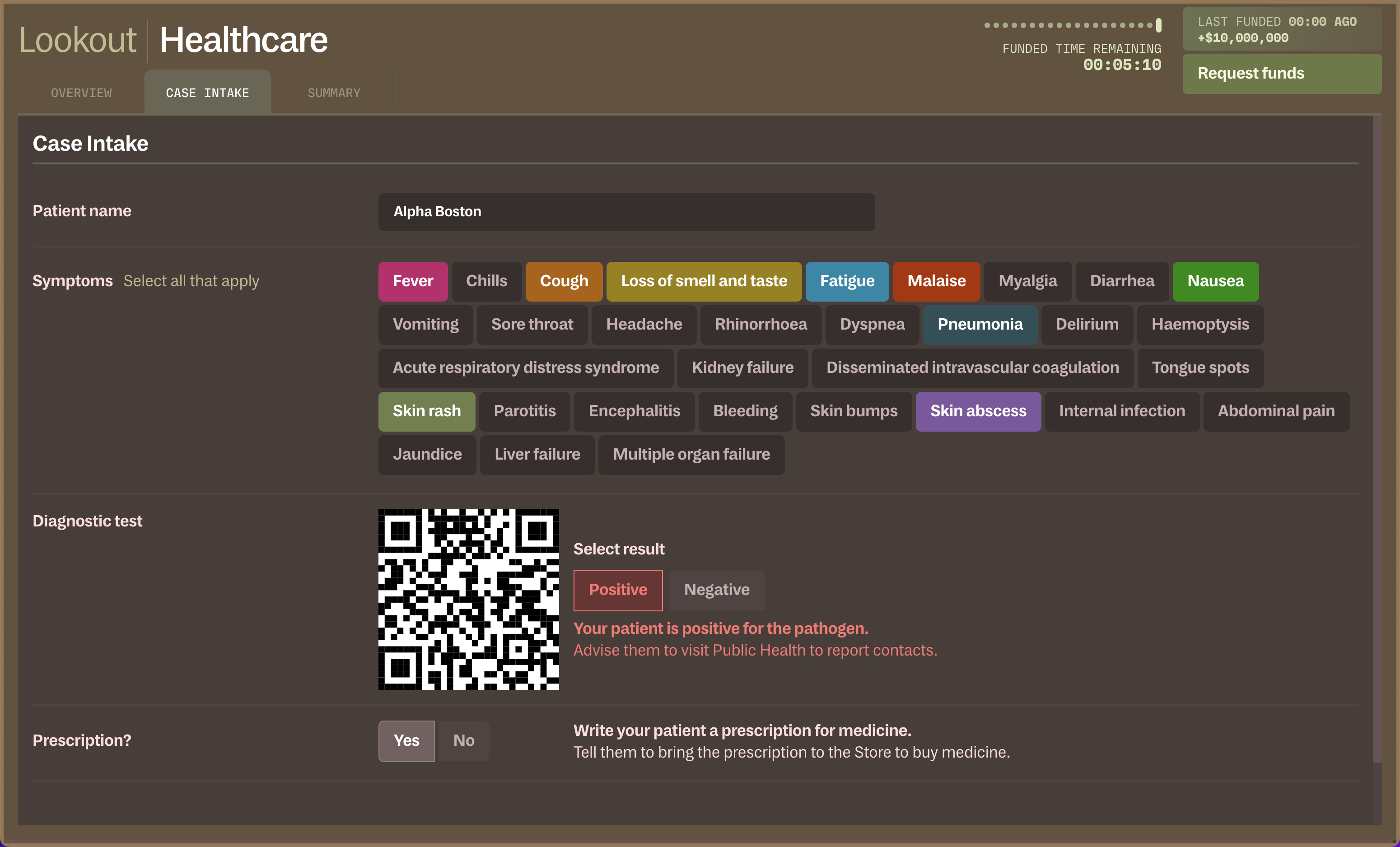Deselect Loss of smell and taste
The image size is (1400, 847).
pyautogui.click(x=704, y=281)
